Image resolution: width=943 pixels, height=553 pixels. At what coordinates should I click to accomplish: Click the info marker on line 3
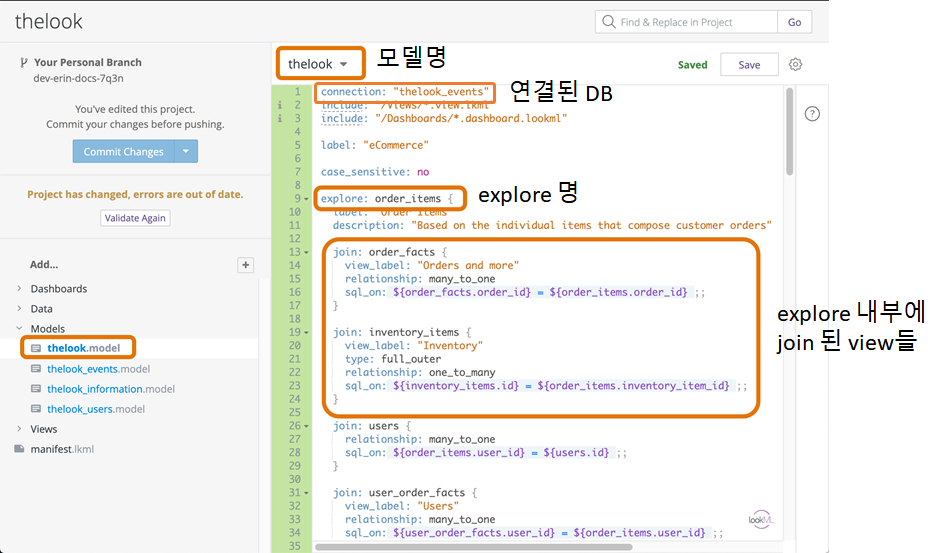pos(280,118)
